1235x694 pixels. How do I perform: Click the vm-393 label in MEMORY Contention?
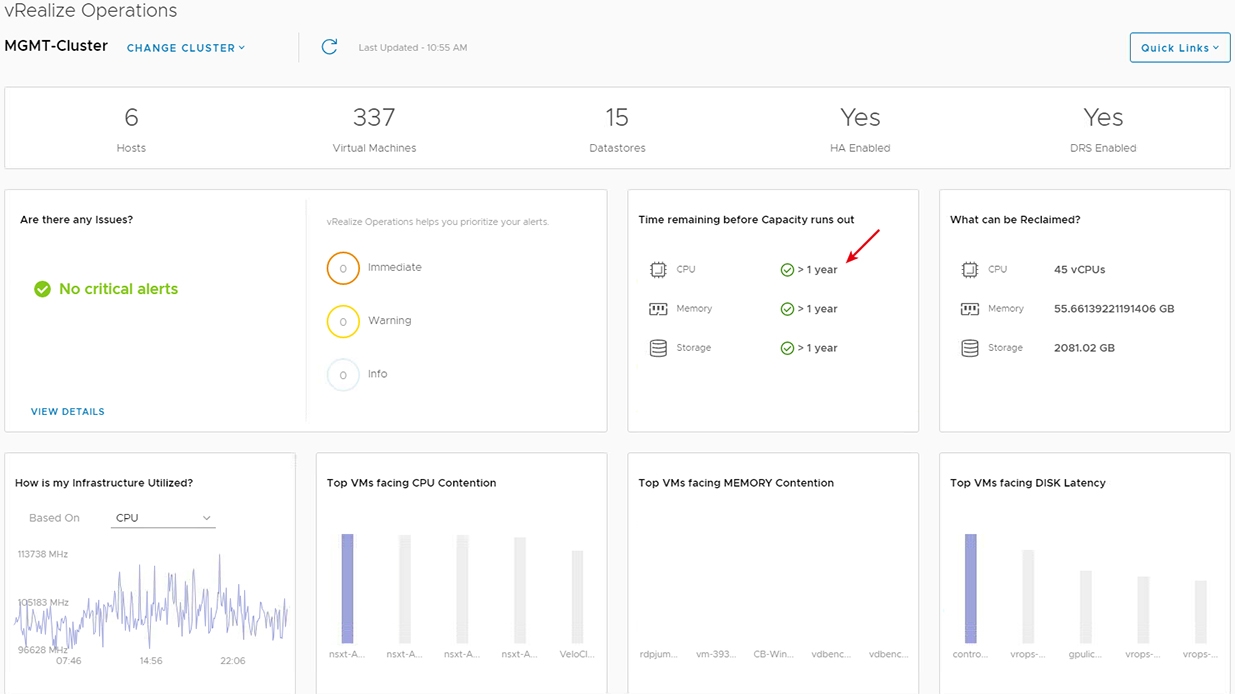pyautogui.click(x=716, y=654)
